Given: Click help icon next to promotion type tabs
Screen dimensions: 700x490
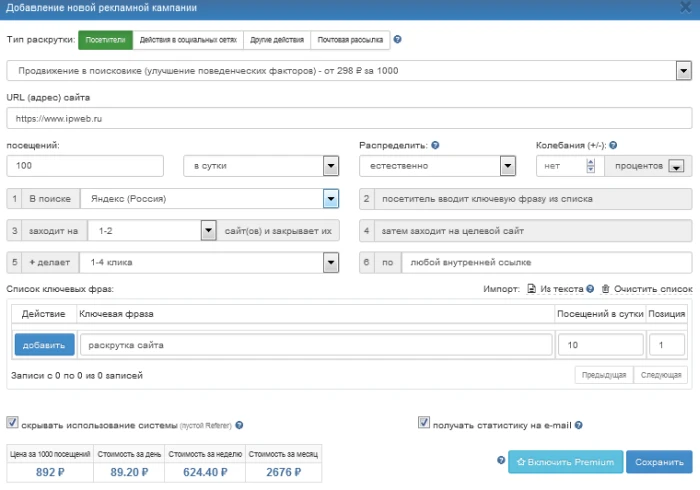Looking at the screenshot, I should coord(398,41).
